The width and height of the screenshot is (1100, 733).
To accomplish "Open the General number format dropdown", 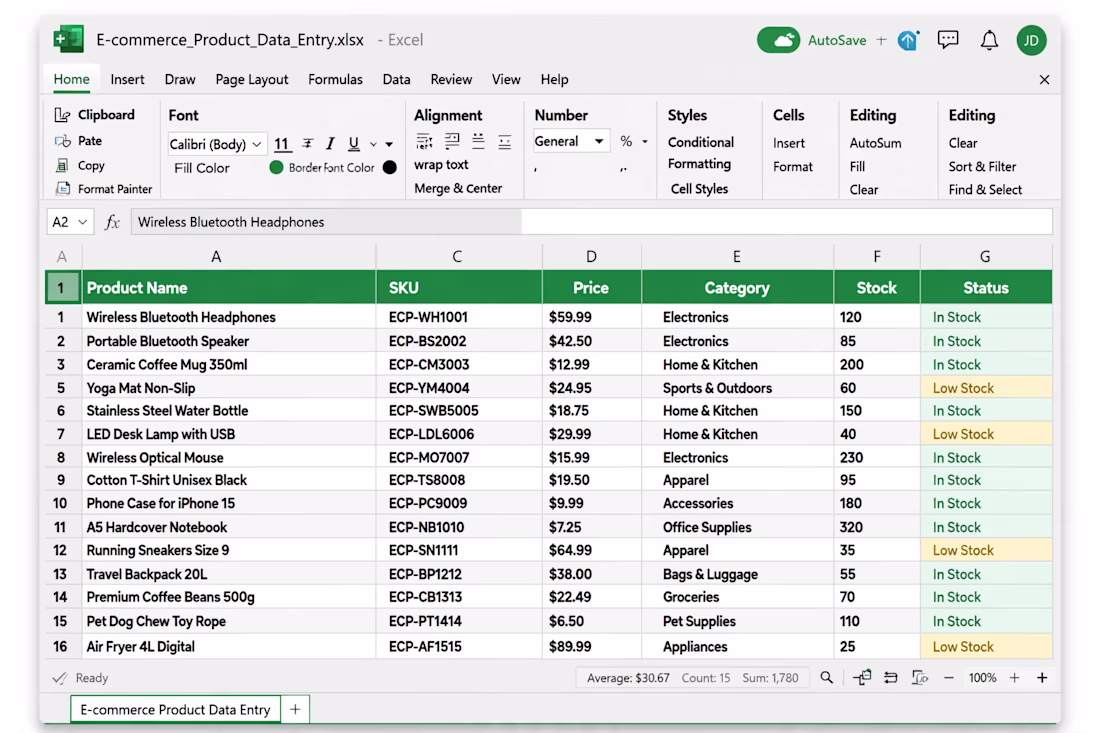I will 598,141.
